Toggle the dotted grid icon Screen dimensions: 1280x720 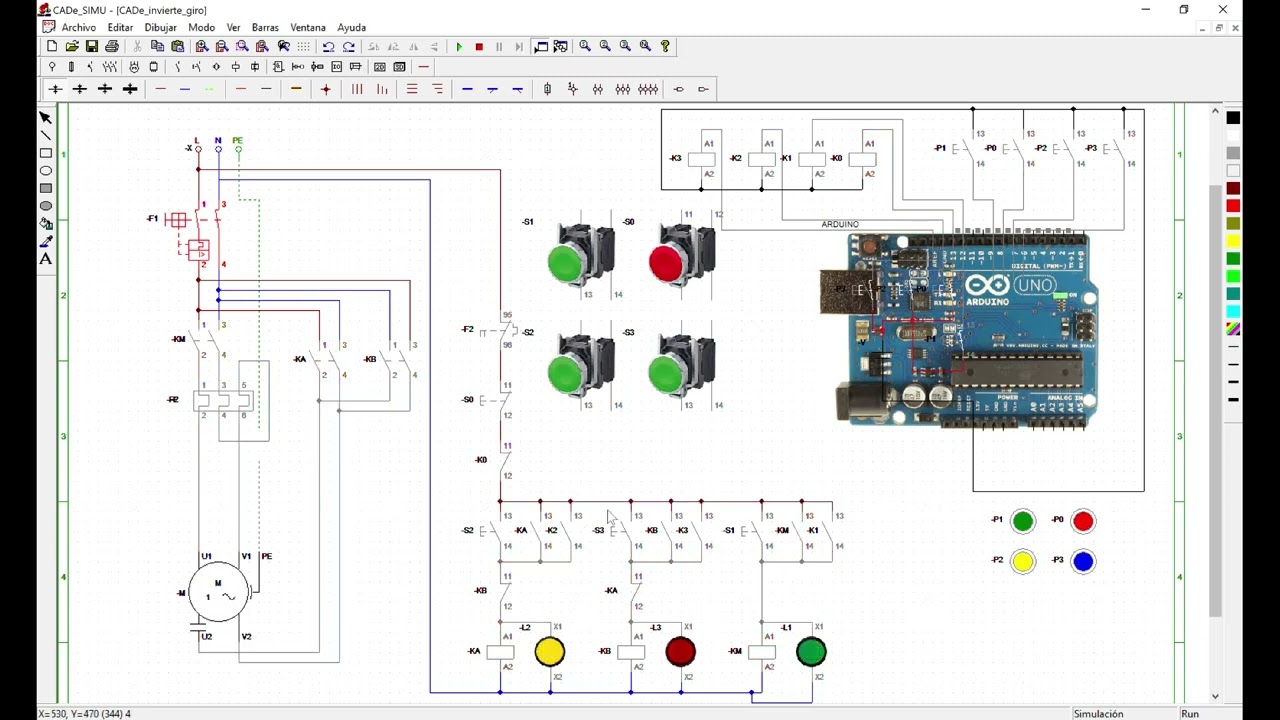[x=304, y=46]
